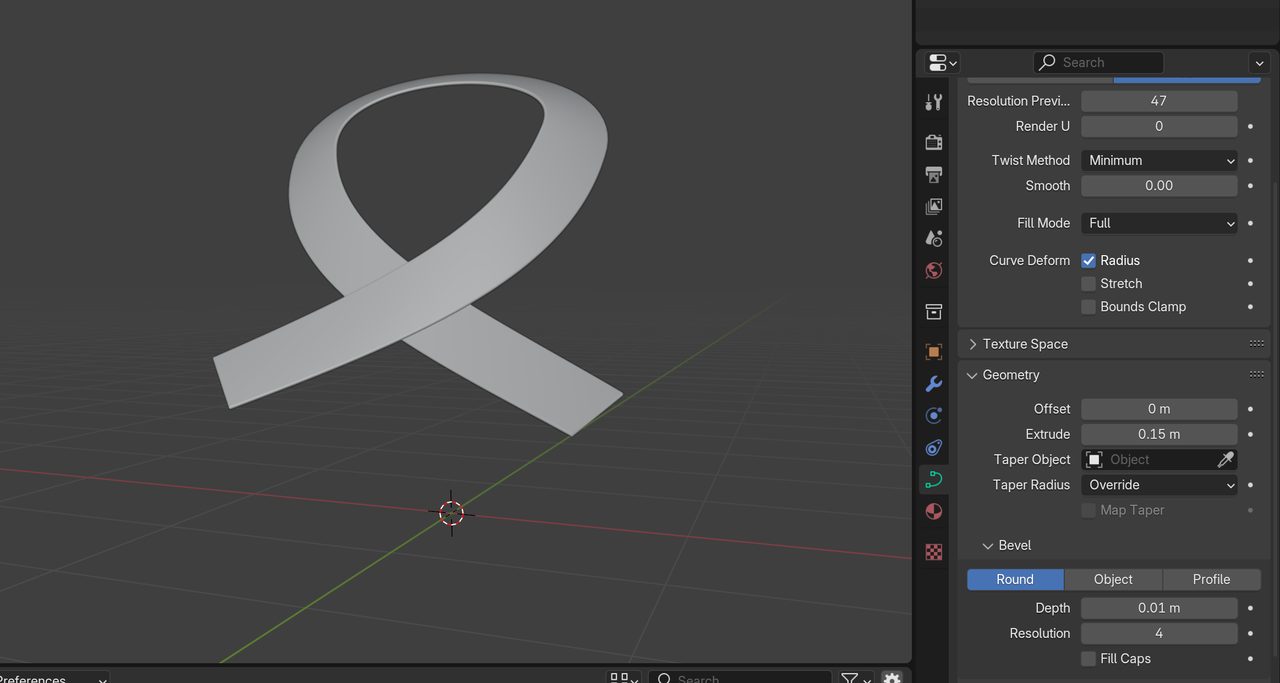Open the Physics properties tab

click(x=933, y=416)
